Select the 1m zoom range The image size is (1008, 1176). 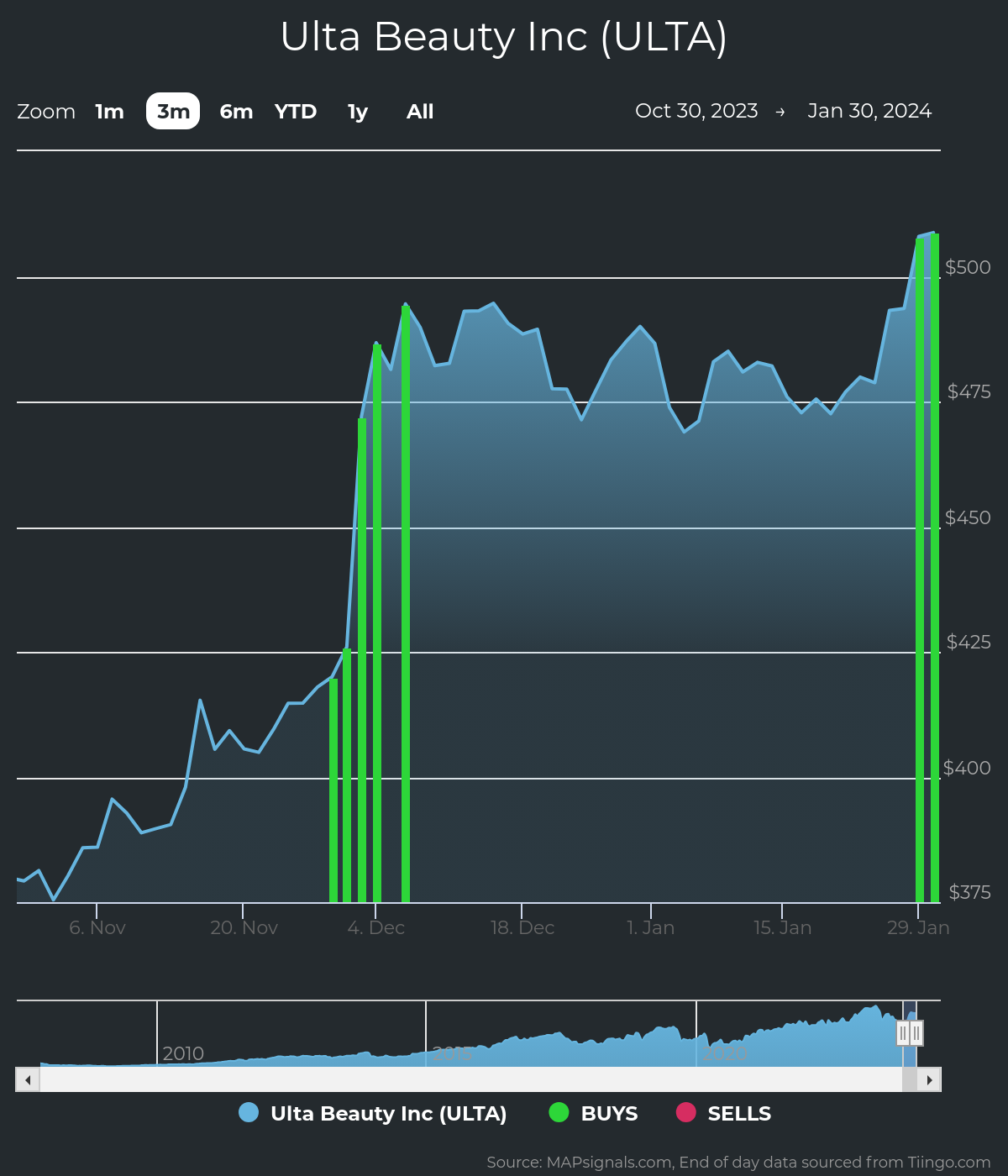coord(109,112)
